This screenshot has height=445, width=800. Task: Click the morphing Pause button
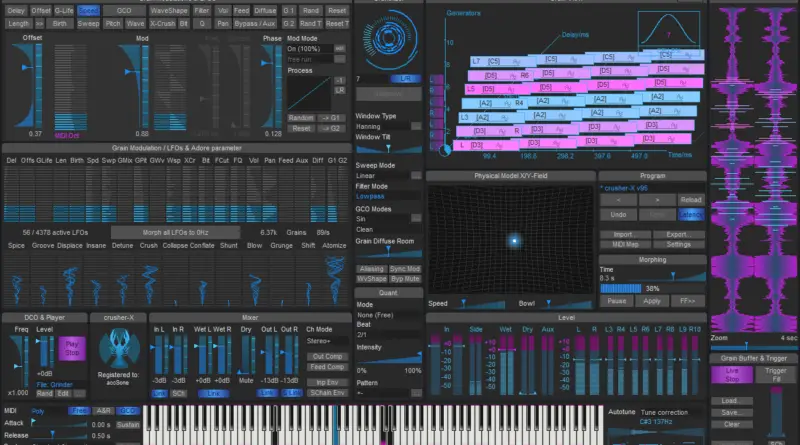(616, 301)
